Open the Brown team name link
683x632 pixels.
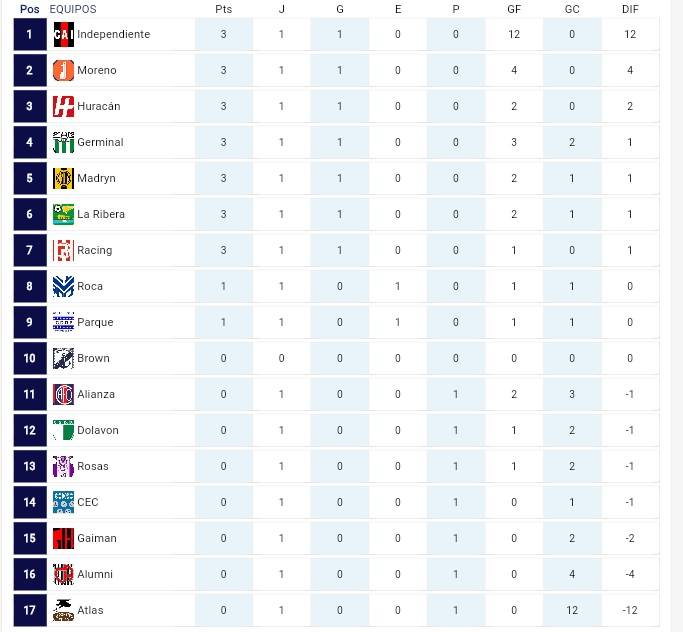click(93, 358)
